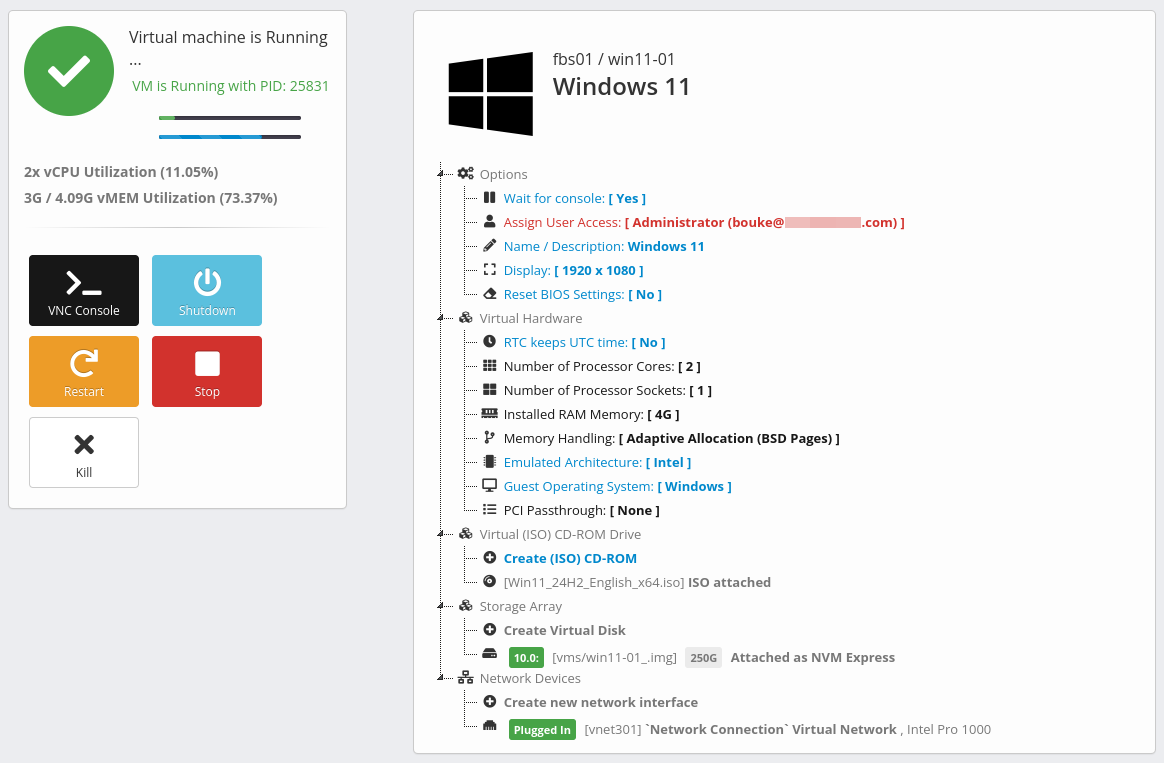Click the 250G disk size badge

pyautogui.click(x=703, y=658)
